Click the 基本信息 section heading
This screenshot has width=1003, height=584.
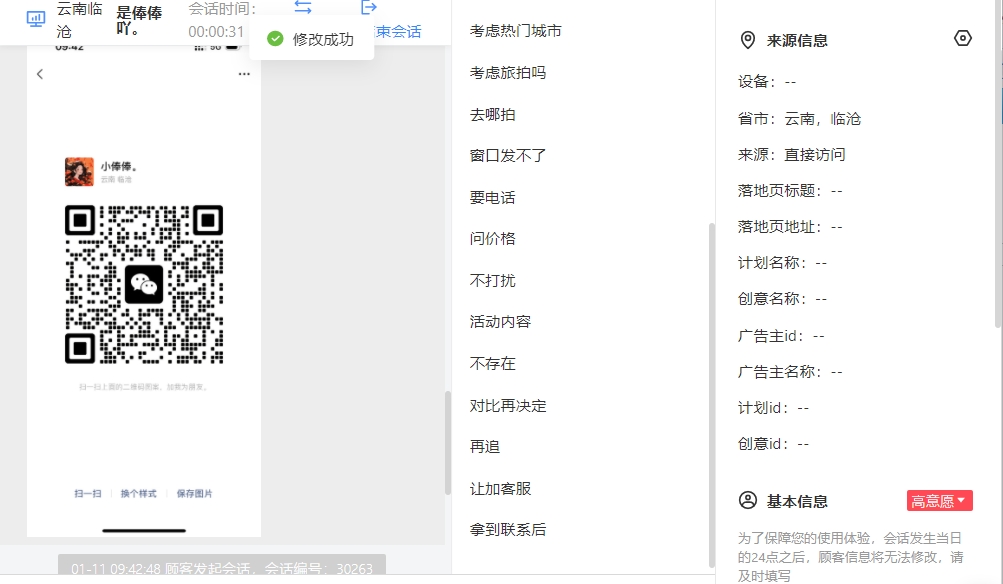(x=797, y=501)
